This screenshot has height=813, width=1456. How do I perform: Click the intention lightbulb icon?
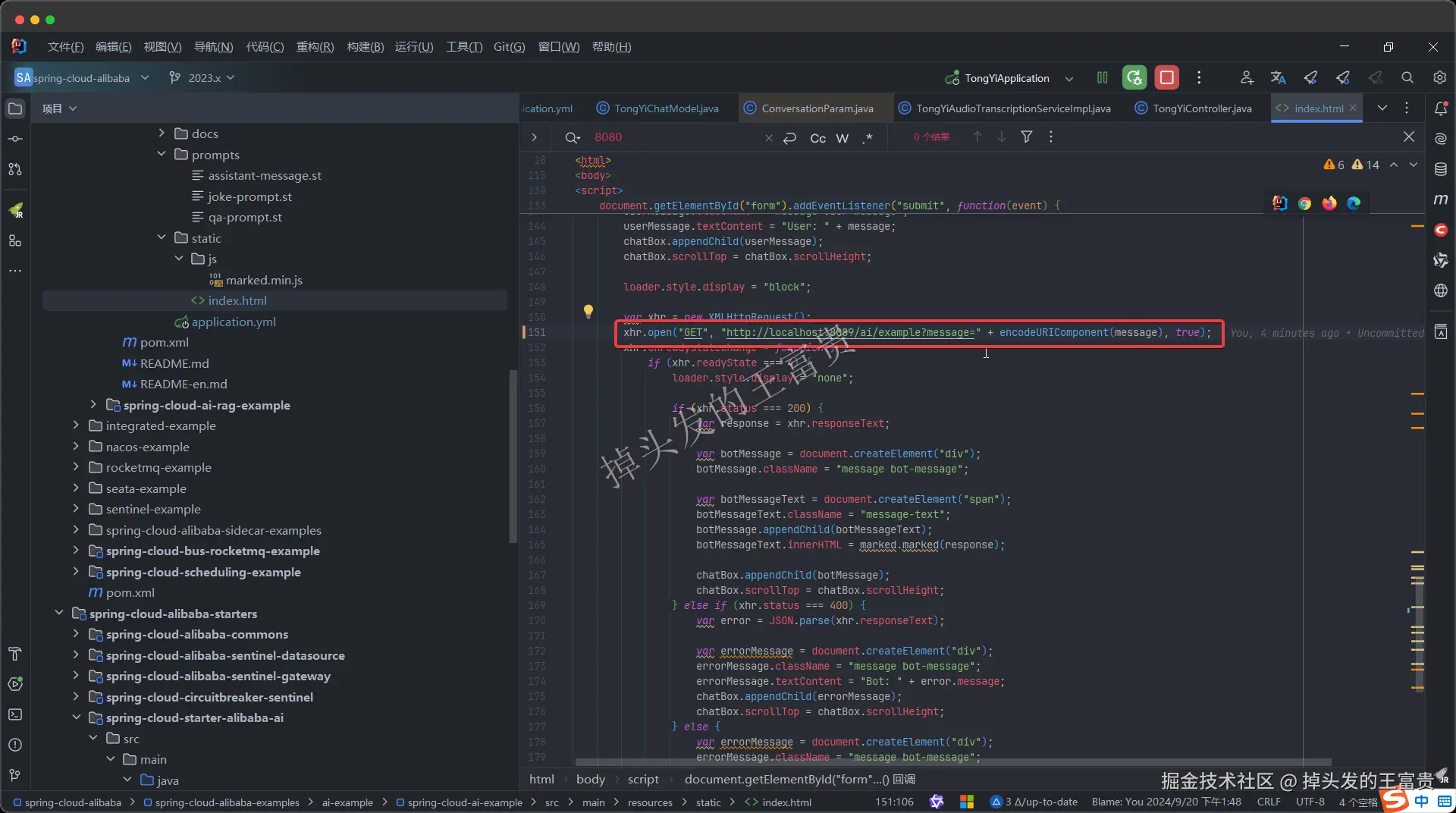click(x=588, y=311)
